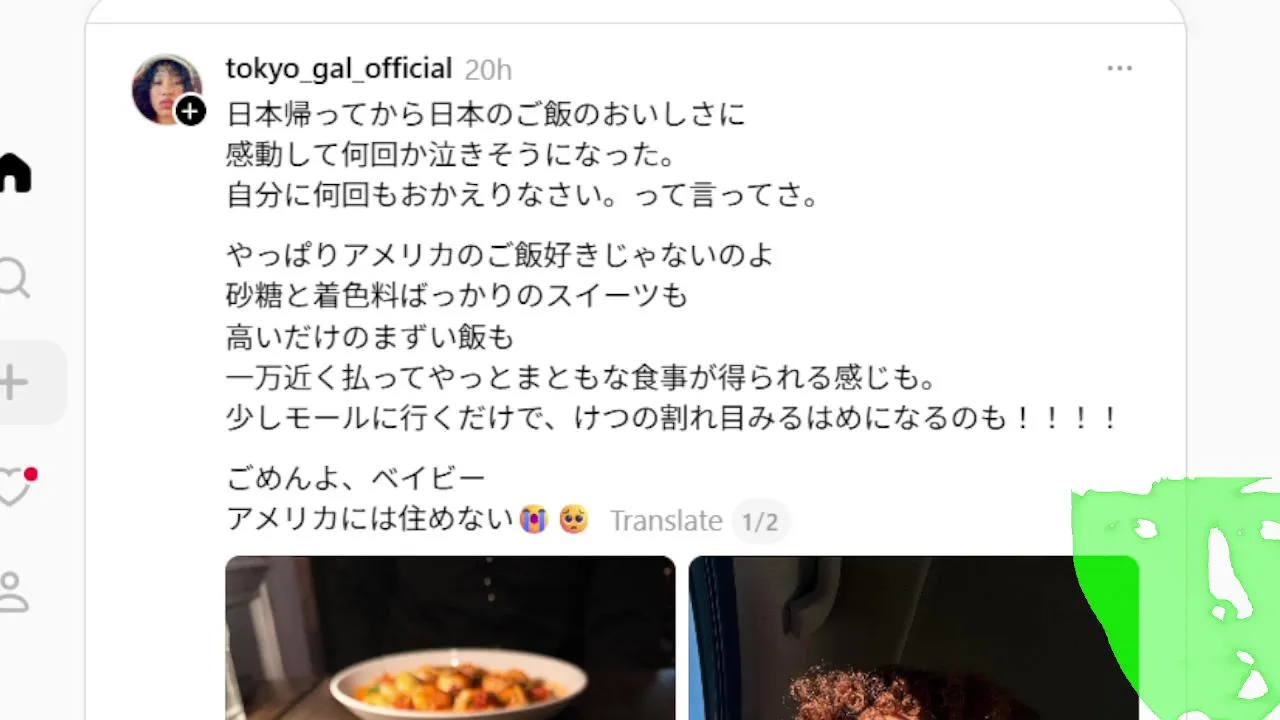Open the Home feed icon
The width and height of the screenshot is (1280, 720).
(14, 173)
